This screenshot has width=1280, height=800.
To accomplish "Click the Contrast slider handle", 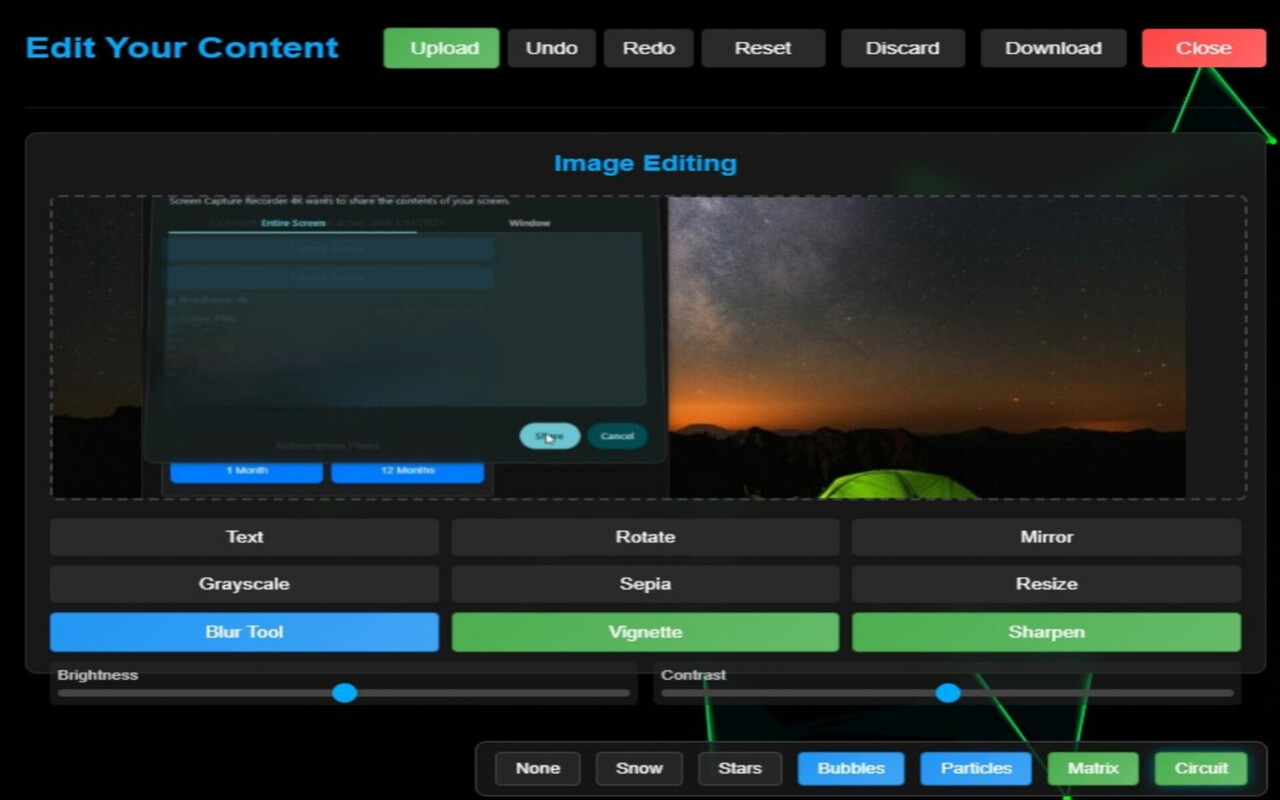I will (x=948, y=693).
